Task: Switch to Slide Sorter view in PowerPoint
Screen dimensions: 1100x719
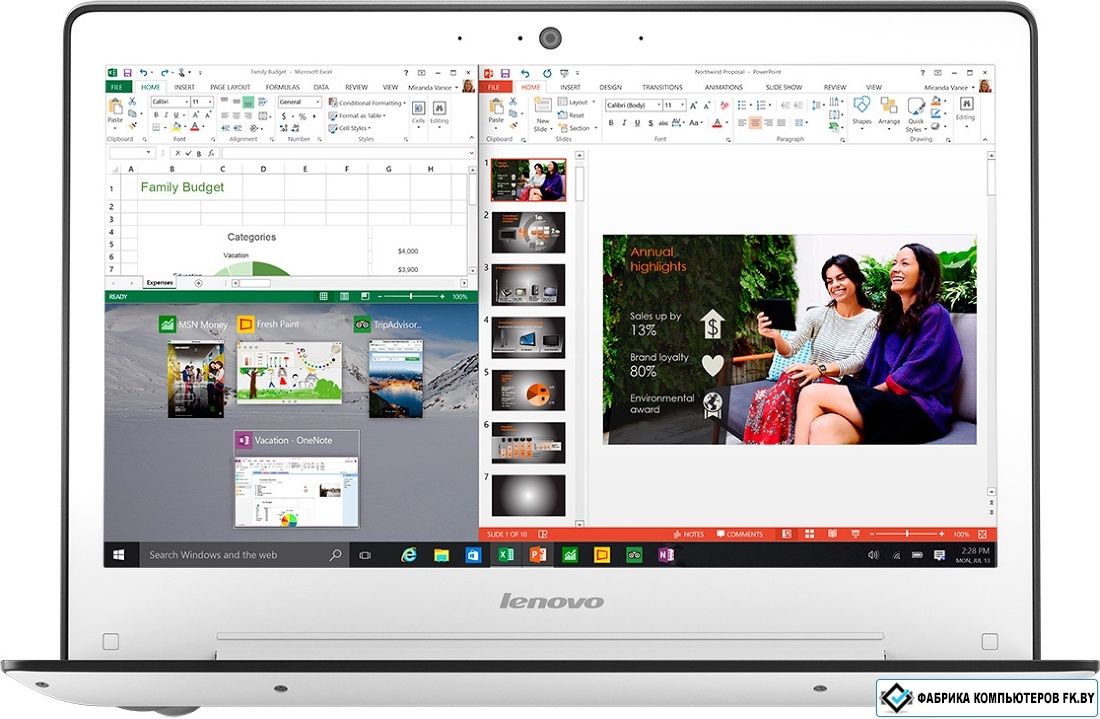Action: coord(810,534)
